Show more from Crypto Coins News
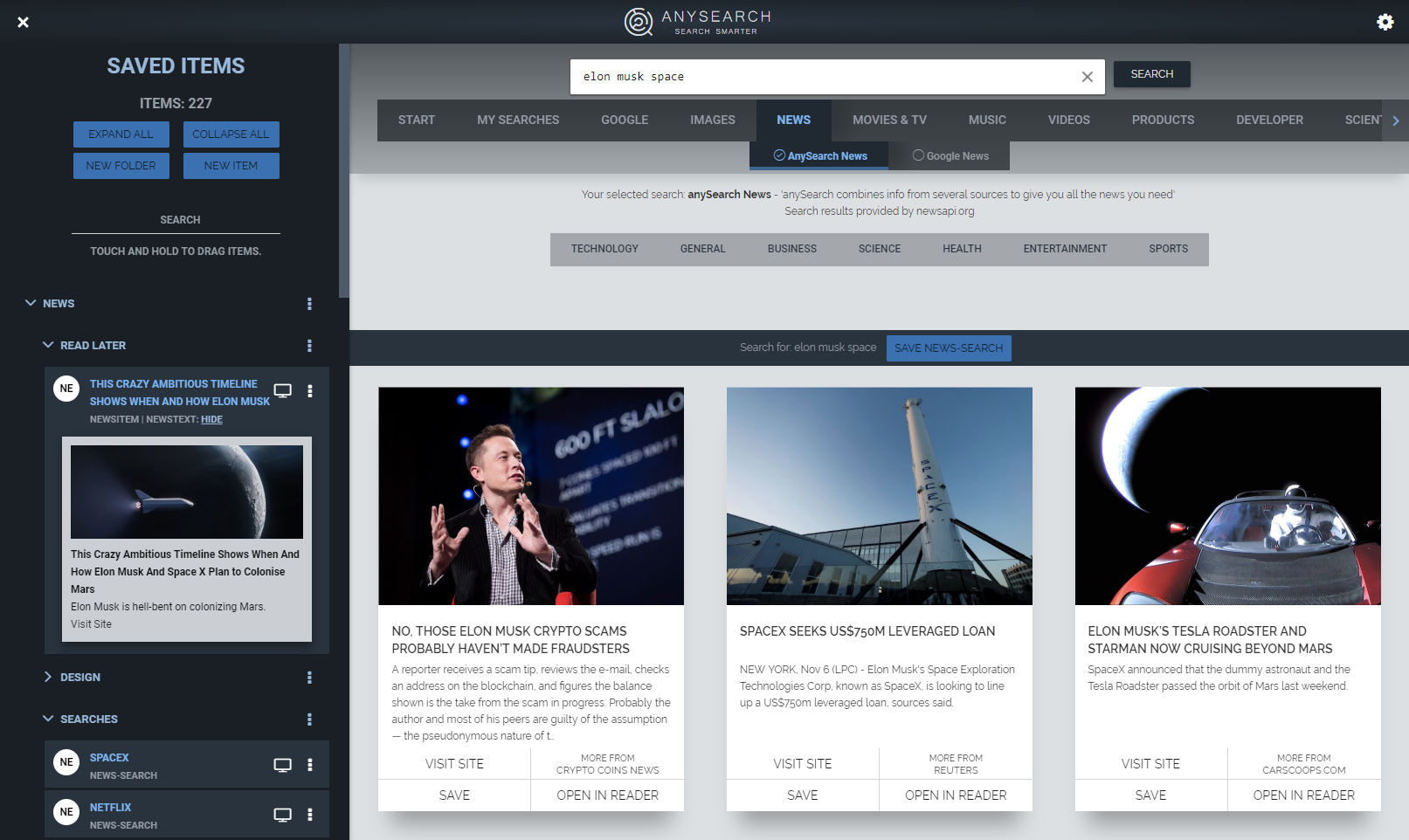 pos(608,764)
